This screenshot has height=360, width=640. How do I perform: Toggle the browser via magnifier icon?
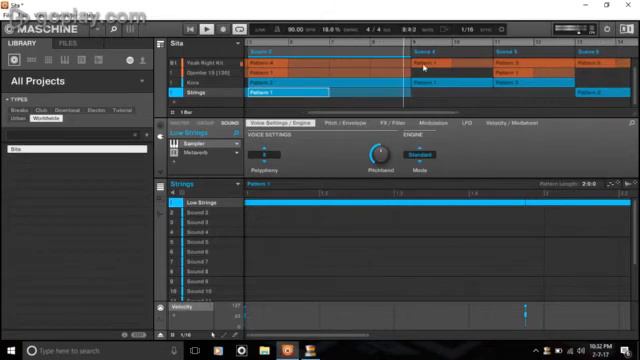click(114, 29)
